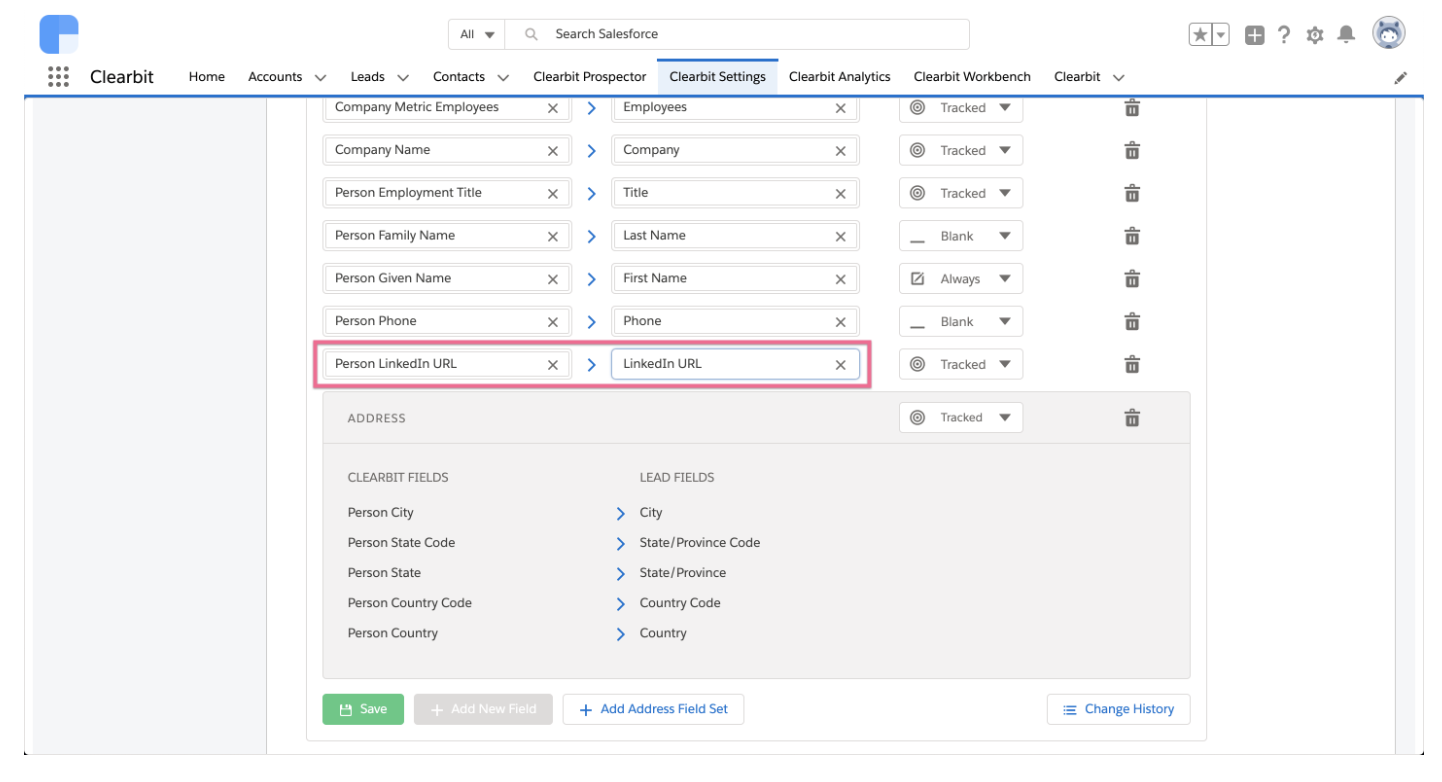Viewport: 1442px width, 782px height.
Task: Open Tracked dropdown for Title row
Action: pyautogui.click(x=961, y=193)
